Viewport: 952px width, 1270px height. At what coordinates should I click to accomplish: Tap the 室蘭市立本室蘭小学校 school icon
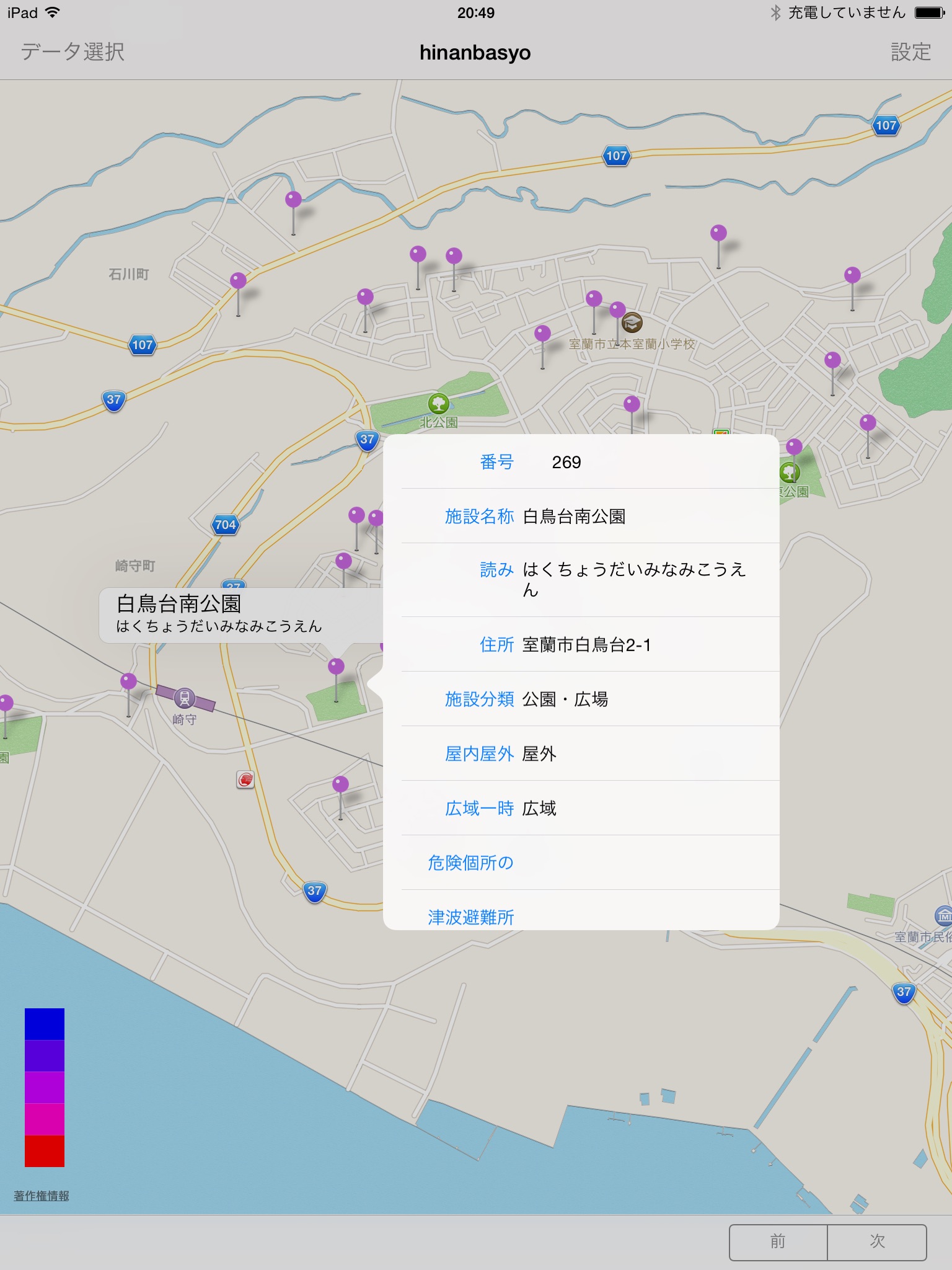pos(632,322)
